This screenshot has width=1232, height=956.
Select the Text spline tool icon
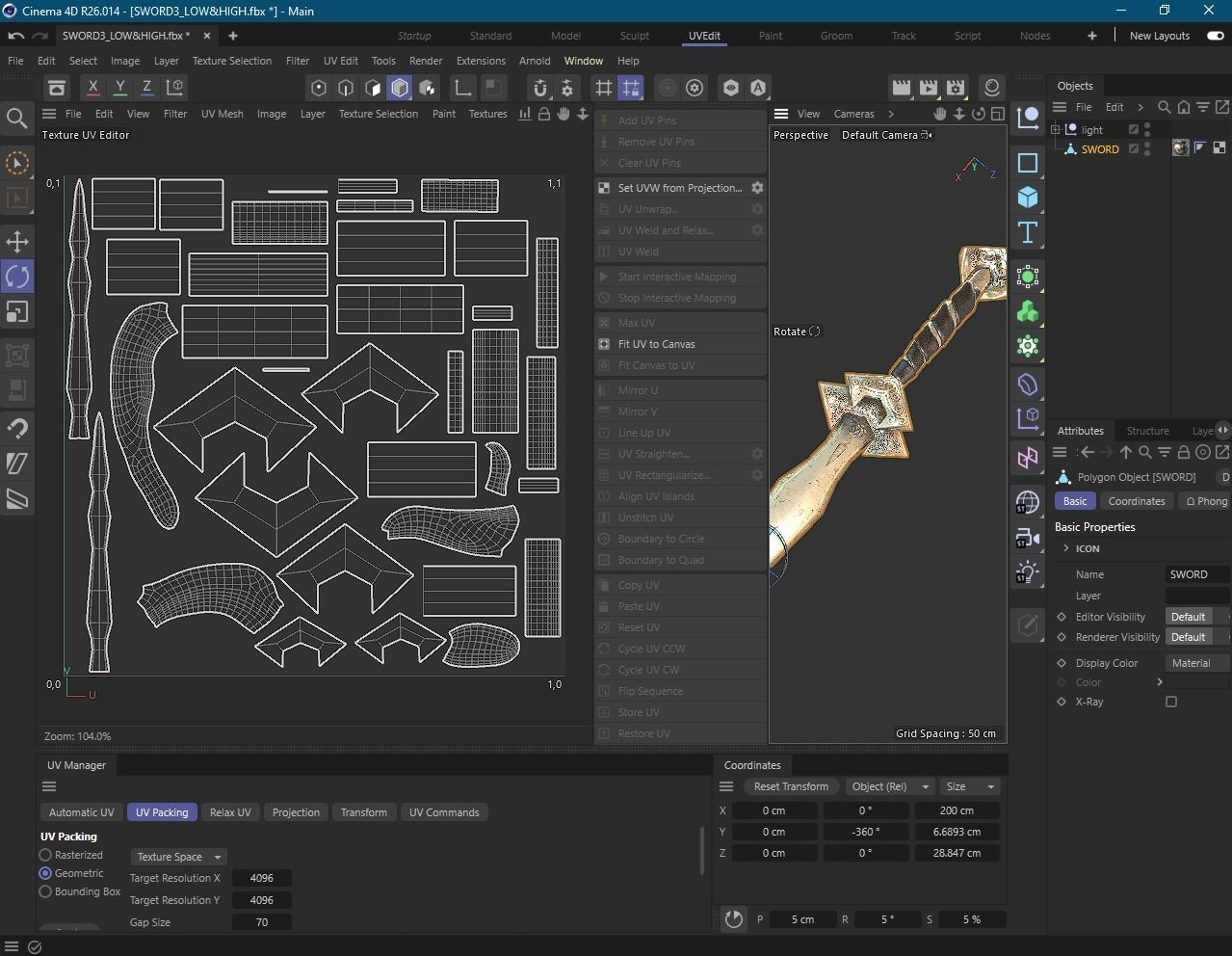(1028, 232)
